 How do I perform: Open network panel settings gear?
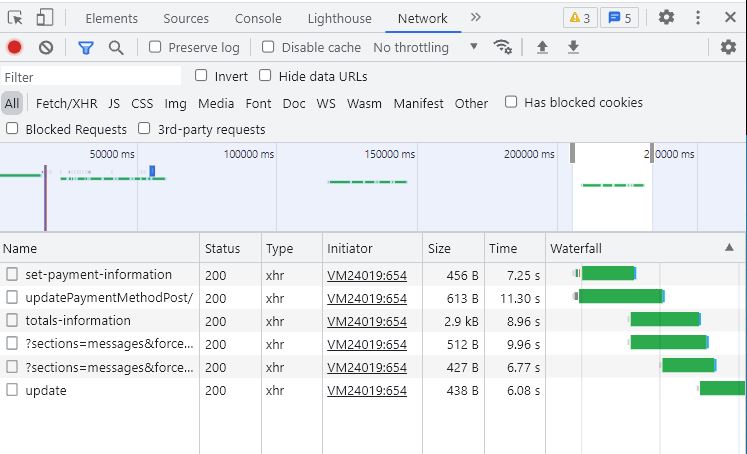pyautogui.click(x=728, y=47)
